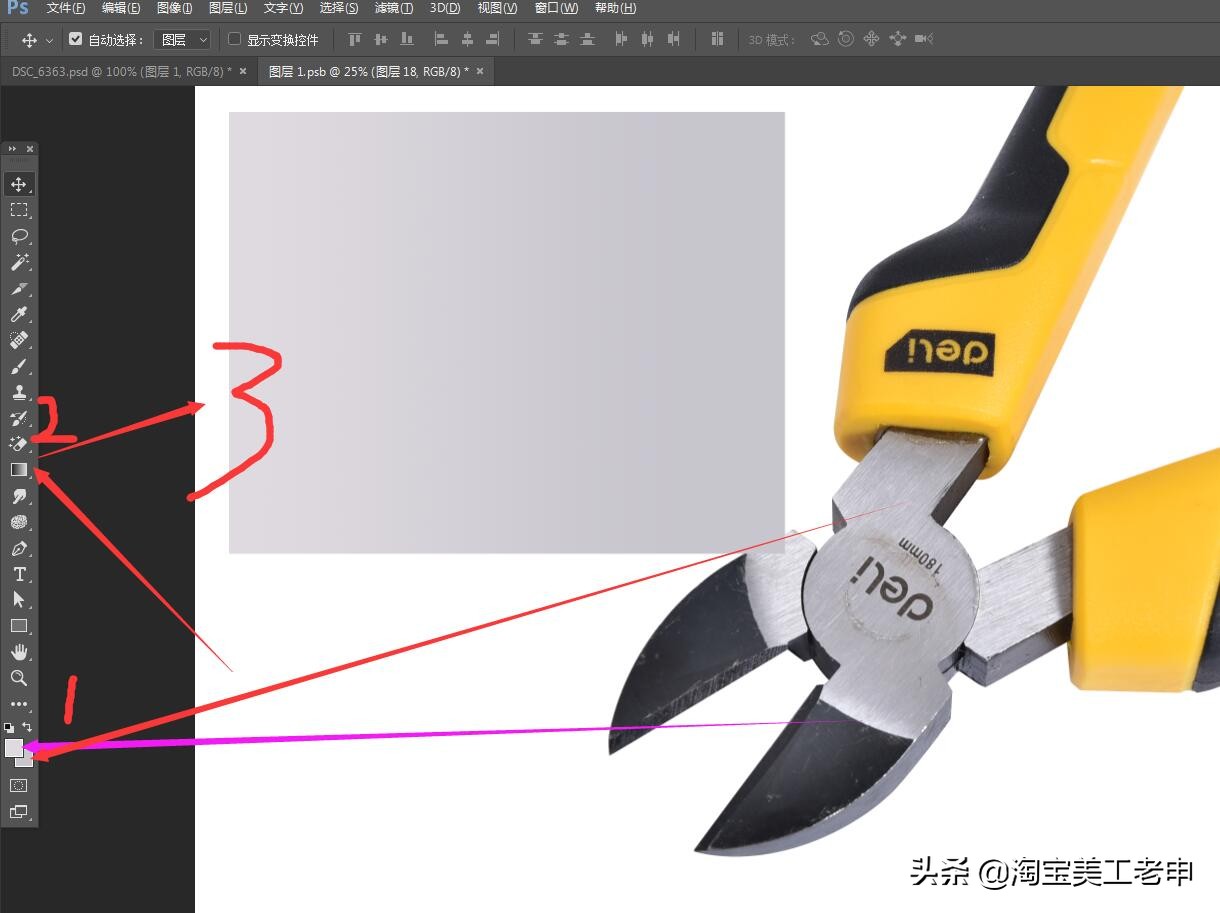1220x913 pixels.
Task: Select the Horizontal Type tool
Action: [19, 574]
